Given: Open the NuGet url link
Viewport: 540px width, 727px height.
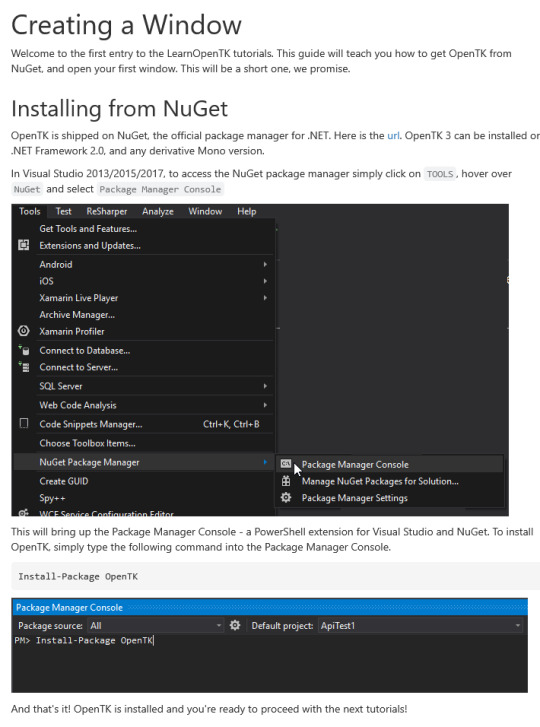Looking at the screenshot, I should tap(393, 136).
